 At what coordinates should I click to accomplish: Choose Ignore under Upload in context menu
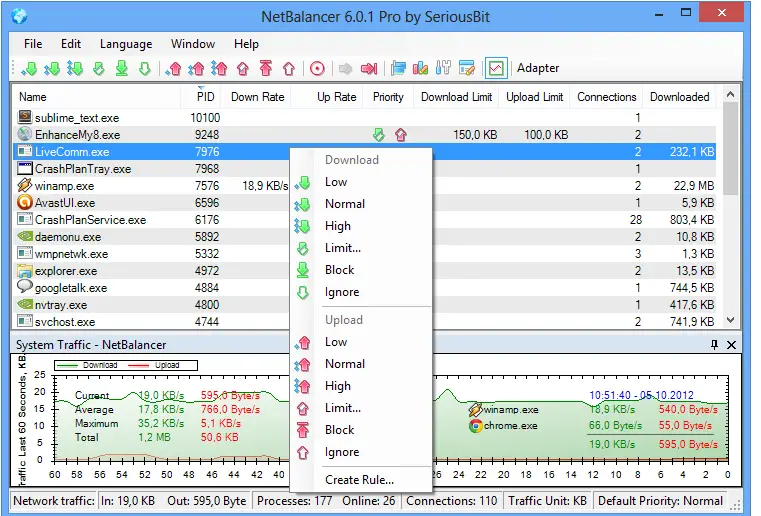point(361,452)
